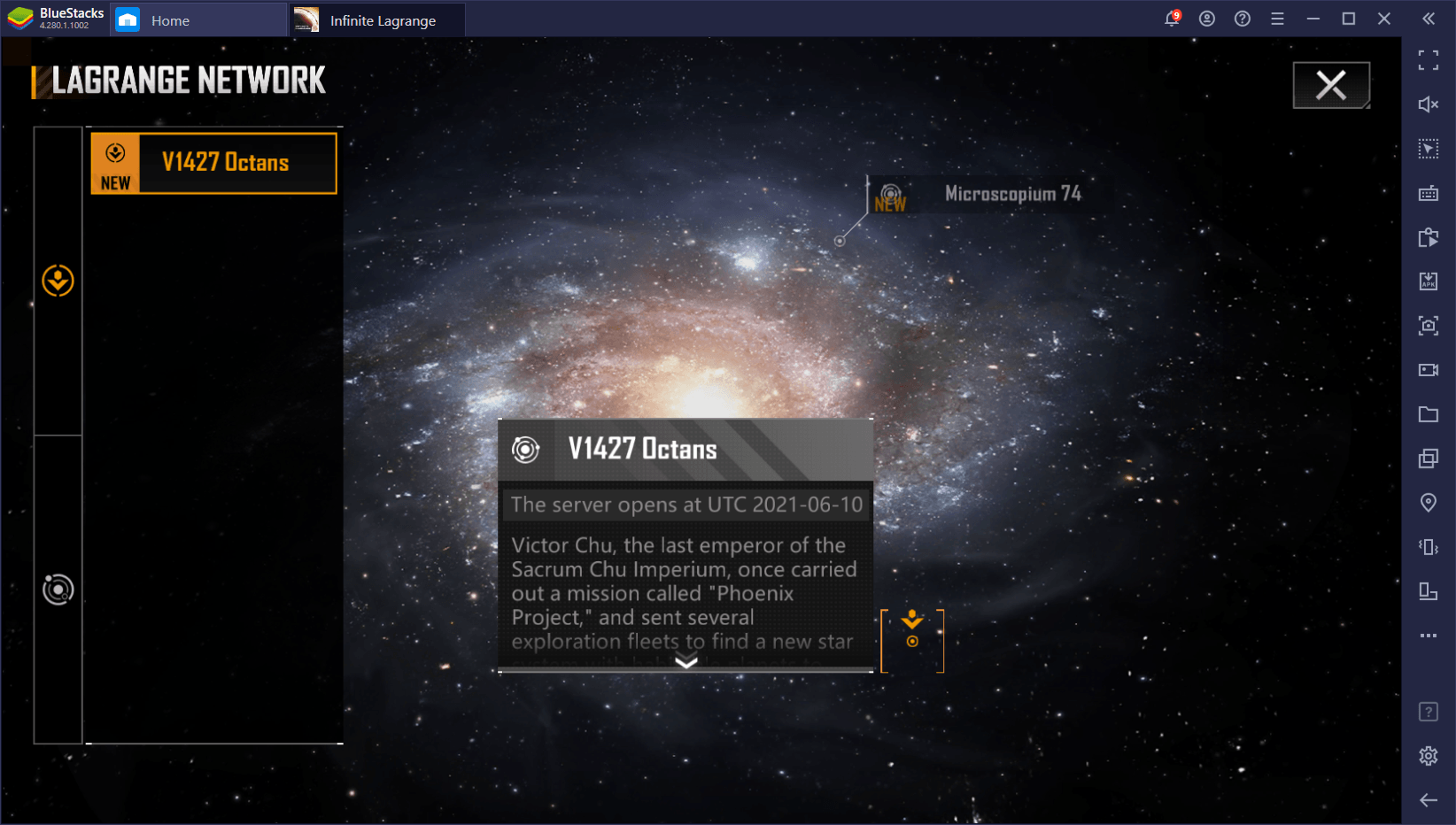Click the V1427 Octans info card icon

pyautogui.click(x=525, y=450)
